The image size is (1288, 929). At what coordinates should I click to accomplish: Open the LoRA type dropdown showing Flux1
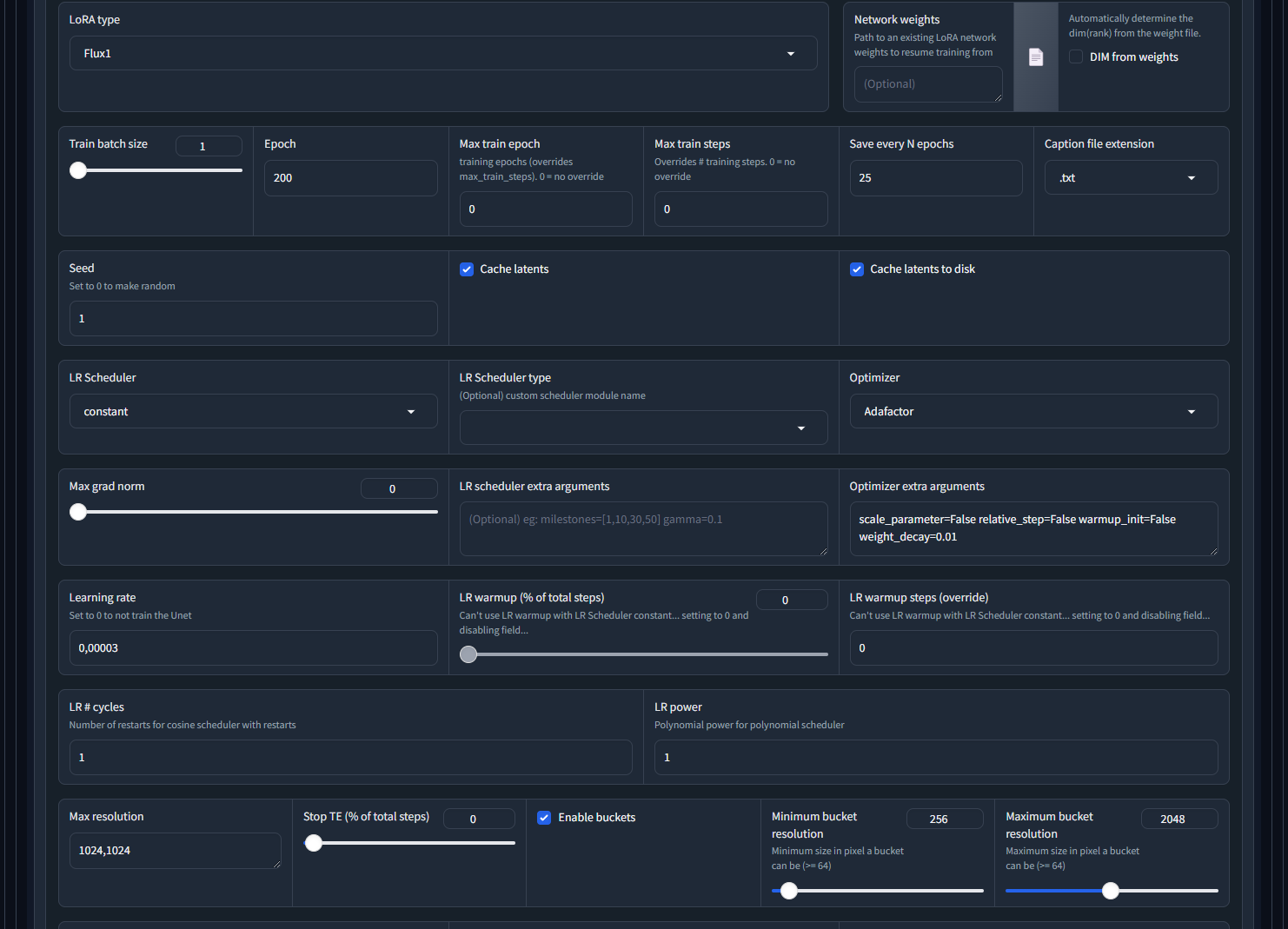point(443,53)
